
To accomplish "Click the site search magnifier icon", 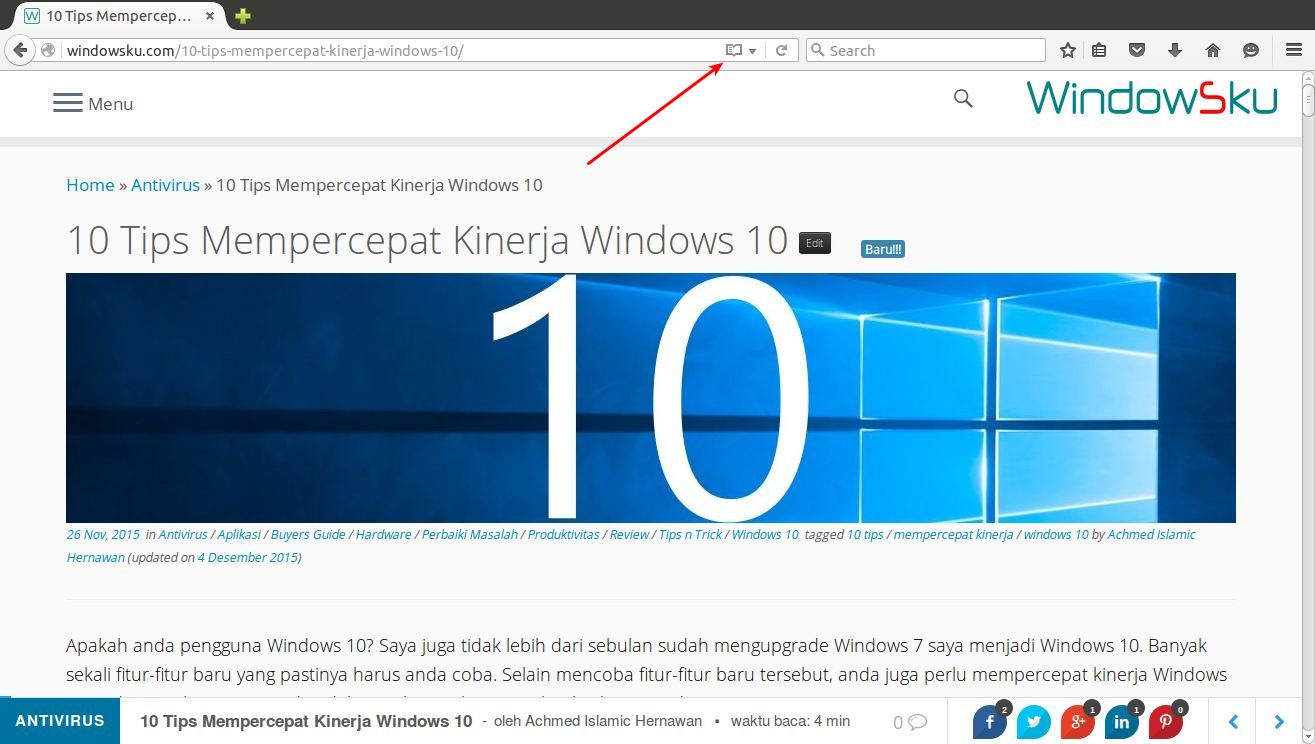I will coord(963,98).
